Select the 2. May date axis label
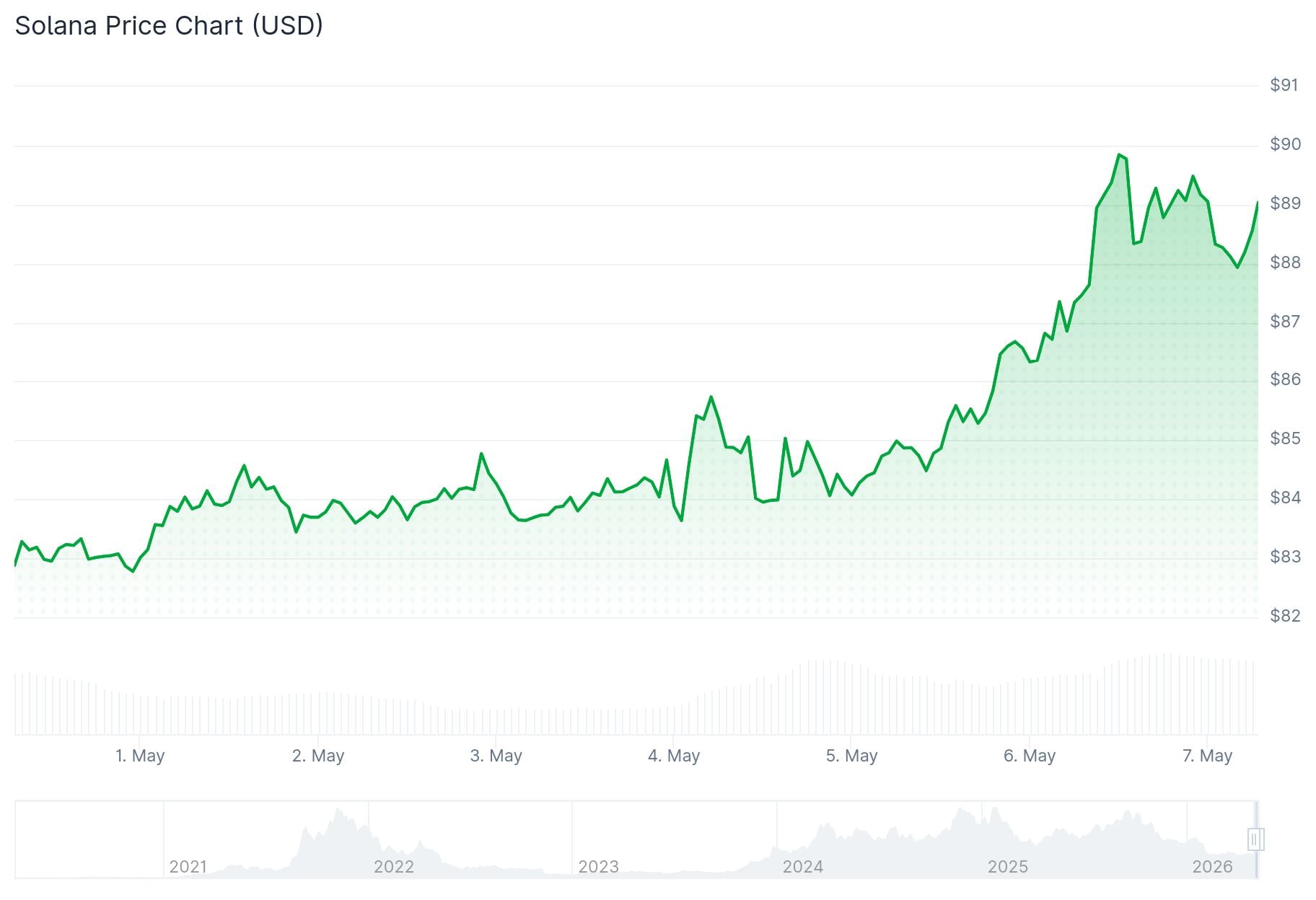The height and width of the screenshot is (900, 1316). 318,756
